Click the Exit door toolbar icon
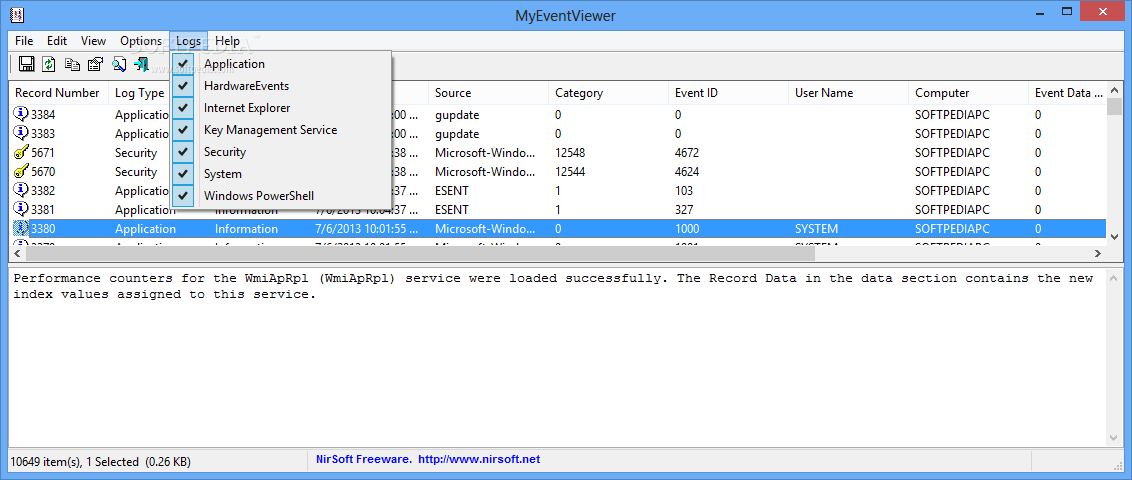 (x=141, y=64)
